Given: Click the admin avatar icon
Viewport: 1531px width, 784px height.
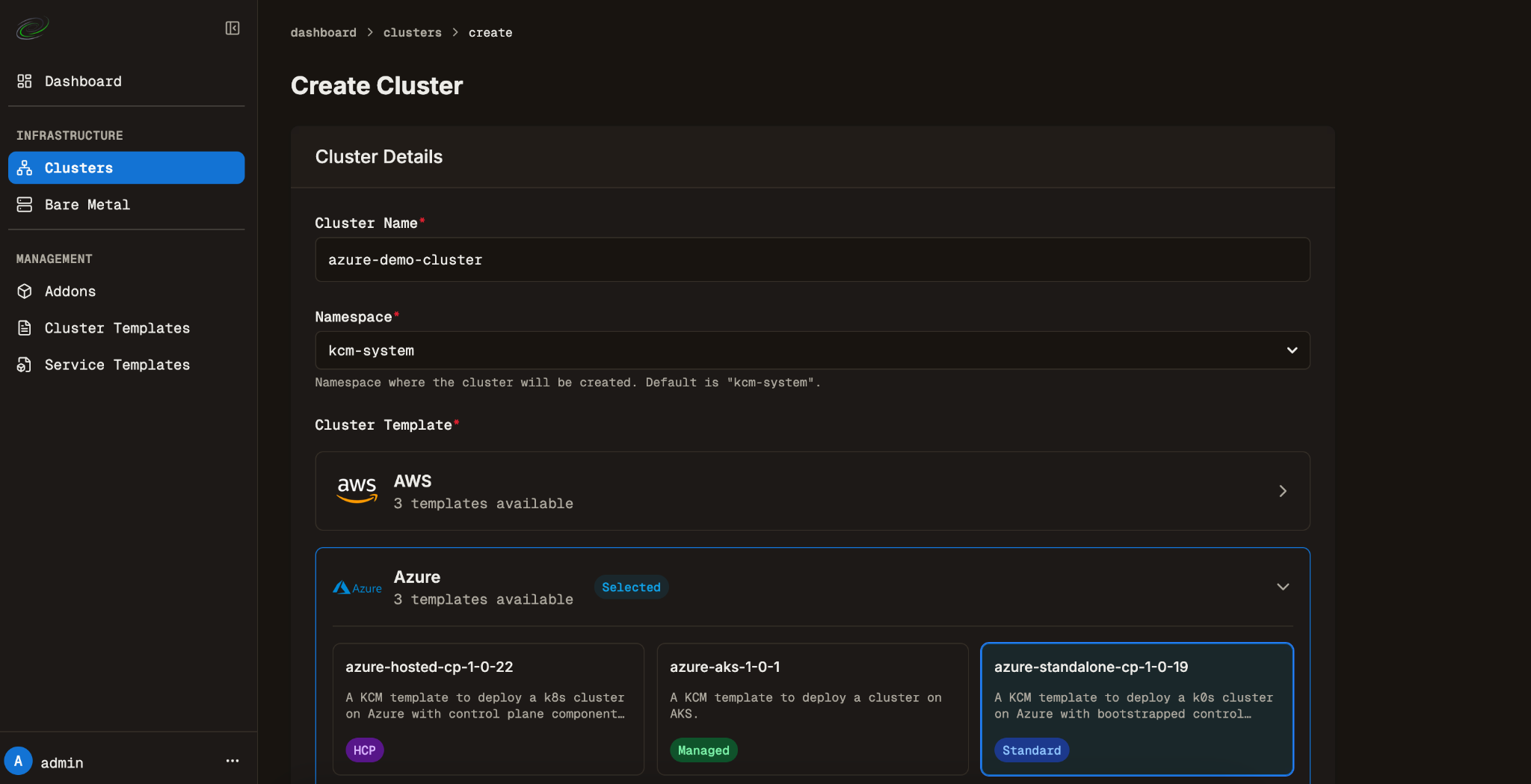Looking at the screenshot, I should pos(19,762).
